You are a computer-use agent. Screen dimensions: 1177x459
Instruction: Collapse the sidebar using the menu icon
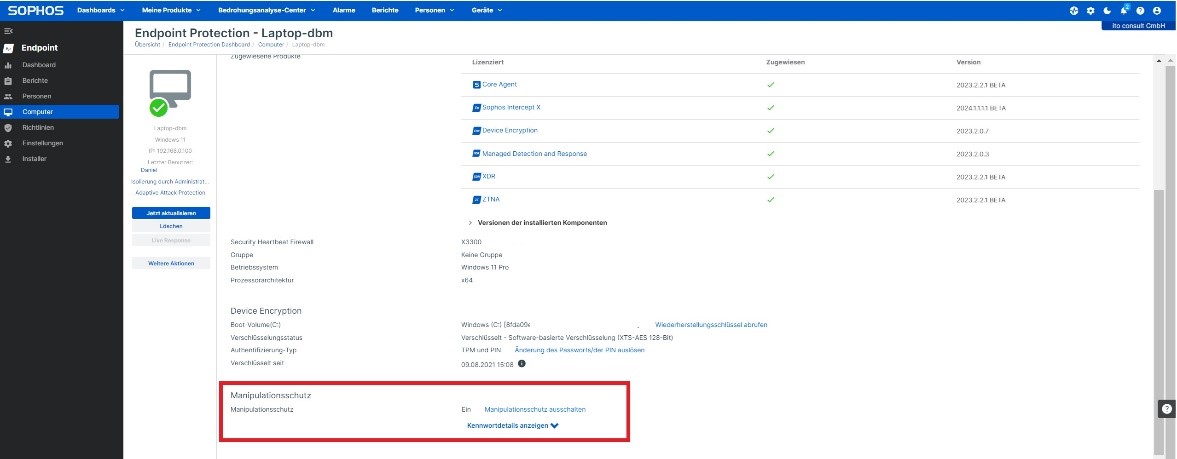pyautogui.click(x=9, y=32)
